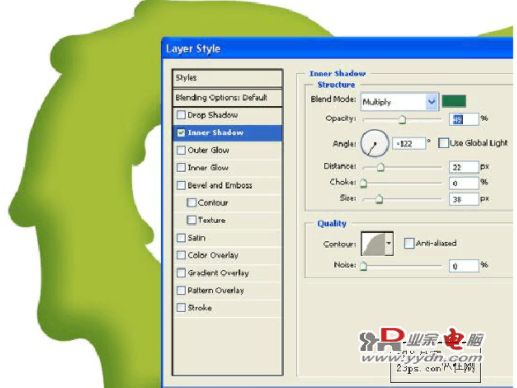Check the Pattern Overlay checkbox
The height and width of the screenshot is (388, 517).
coord(181,290)
